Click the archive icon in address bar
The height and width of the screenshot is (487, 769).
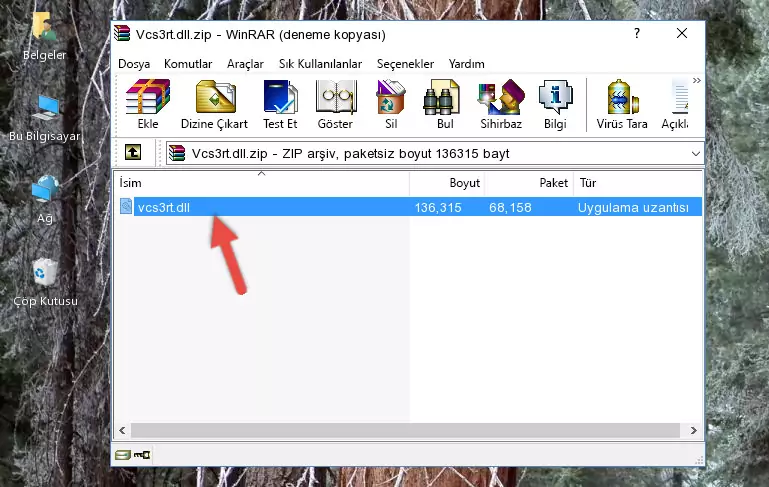click(177, 153)
